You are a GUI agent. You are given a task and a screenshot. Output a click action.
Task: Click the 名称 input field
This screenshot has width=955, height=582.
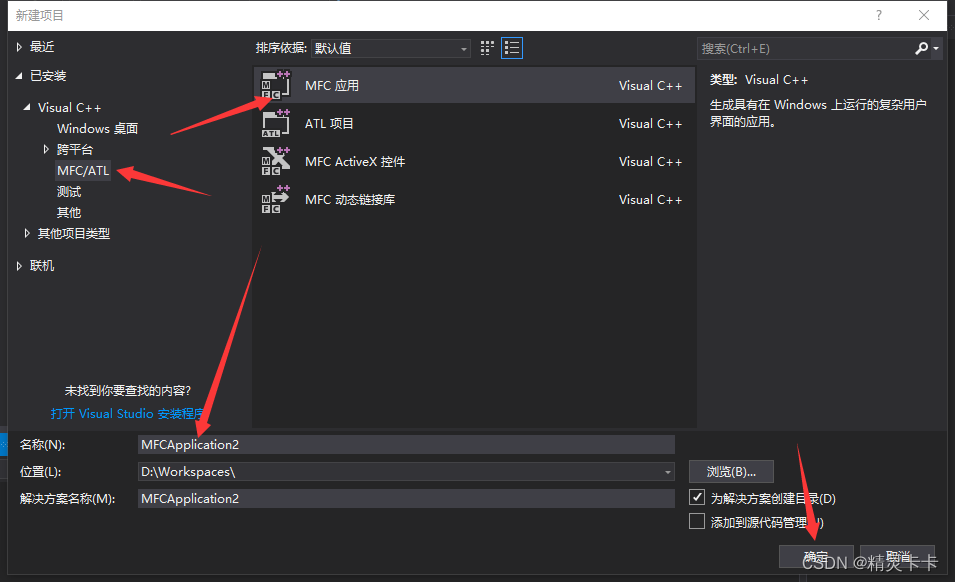[x=406, y=444]
